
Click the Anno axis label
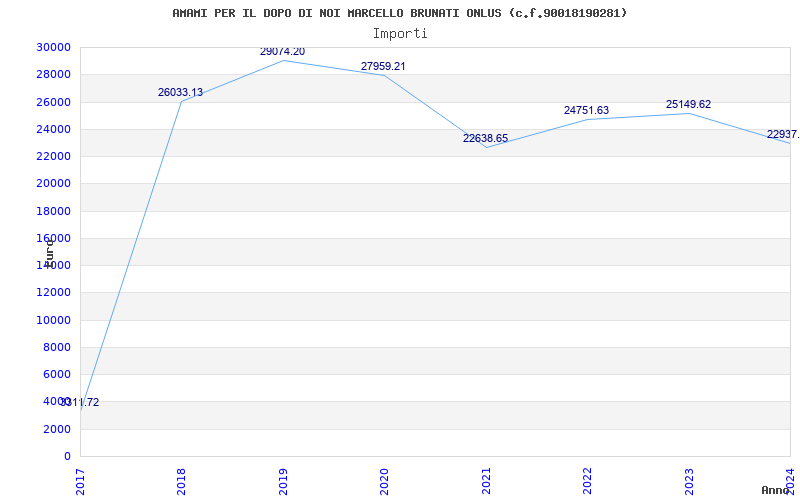point(776,490)
